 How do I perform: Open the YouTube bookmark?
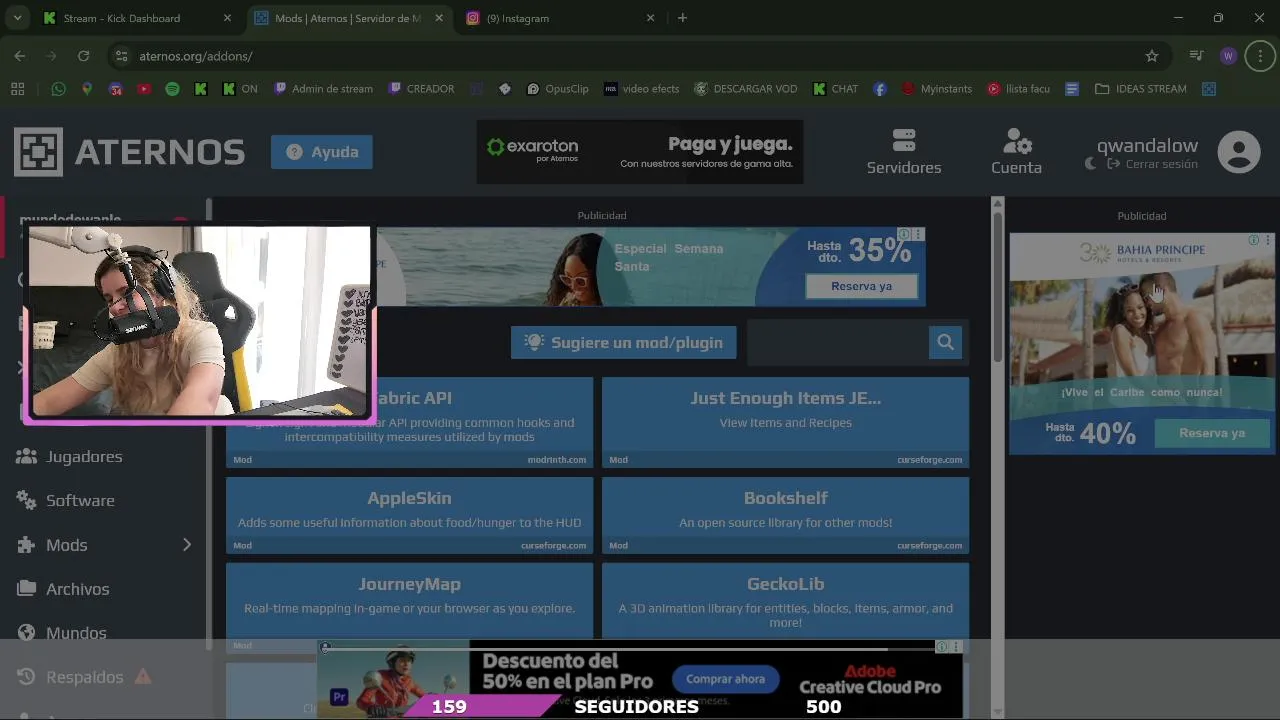point(144,89)
